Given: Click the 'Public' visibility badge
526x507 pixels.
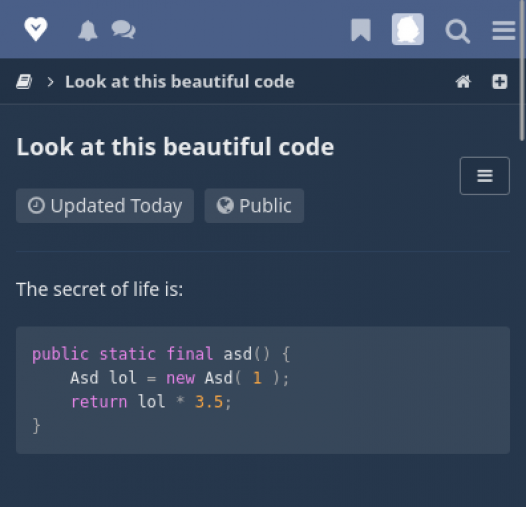Looking at the screenshot, I should (254, 206).
